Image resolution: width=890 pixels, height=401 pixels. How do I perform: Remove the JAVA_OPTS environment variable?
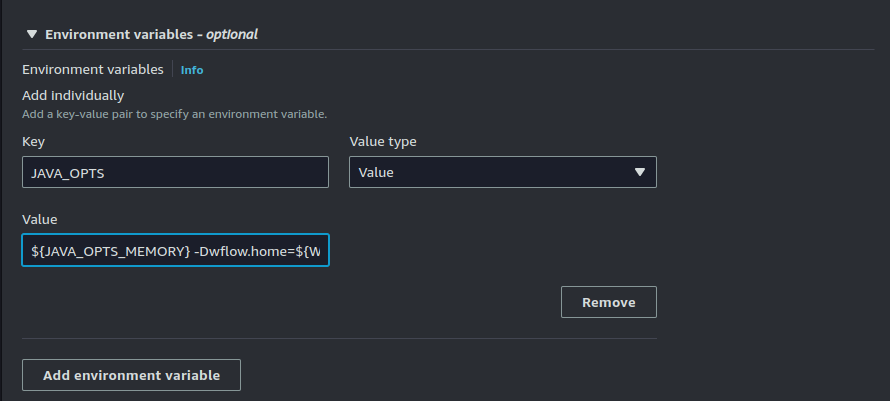[x=608, y=302]
